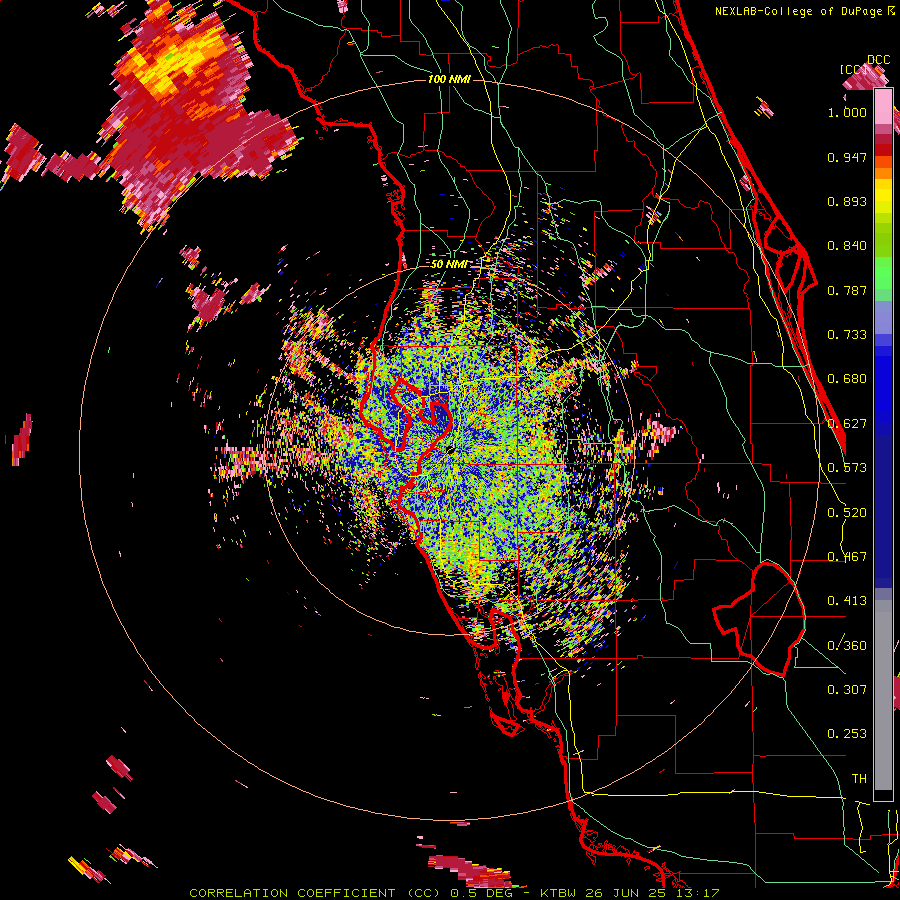Click the "50 NMI" range ring label
Image resolution: width=900 pixels, height=900 pixels.
[x=449, y=264]
